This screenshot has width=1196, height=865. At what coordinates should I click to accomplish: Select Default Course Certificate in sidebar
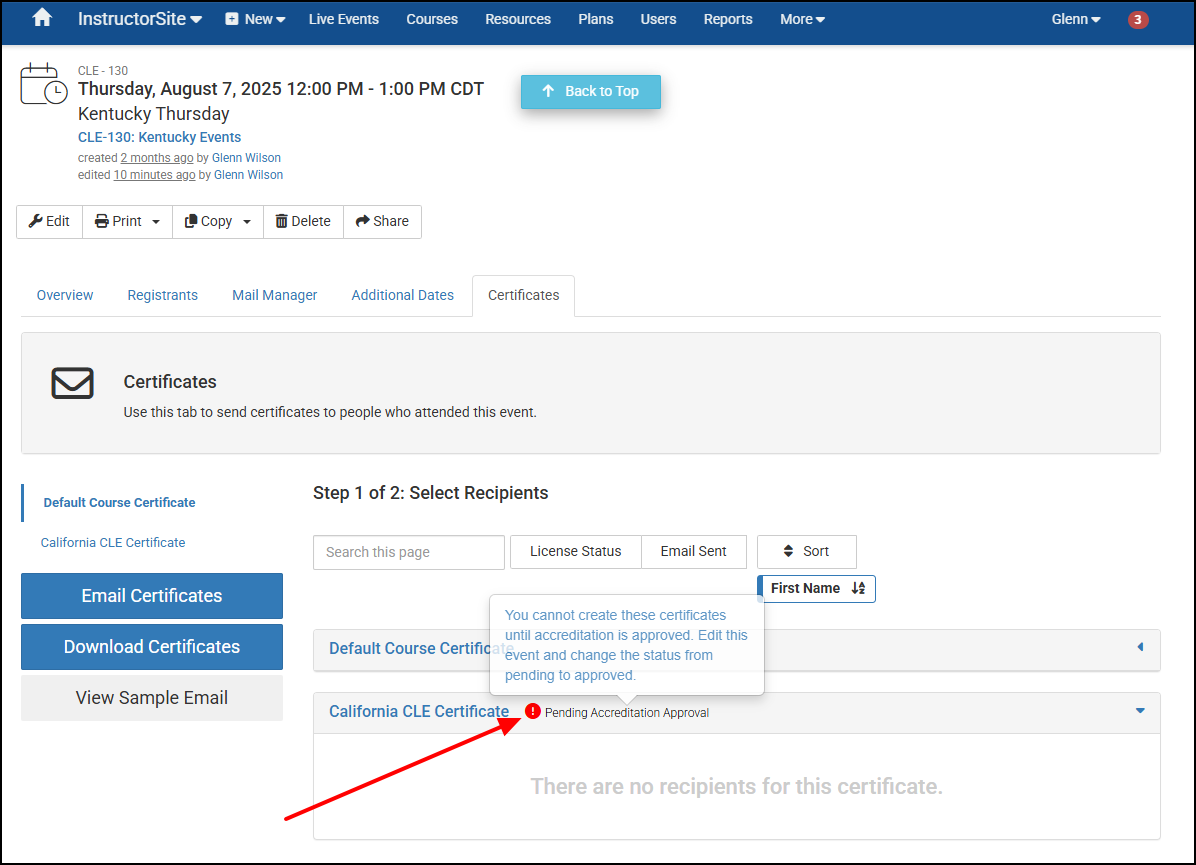pyautogui.click(x=120, y=503)
